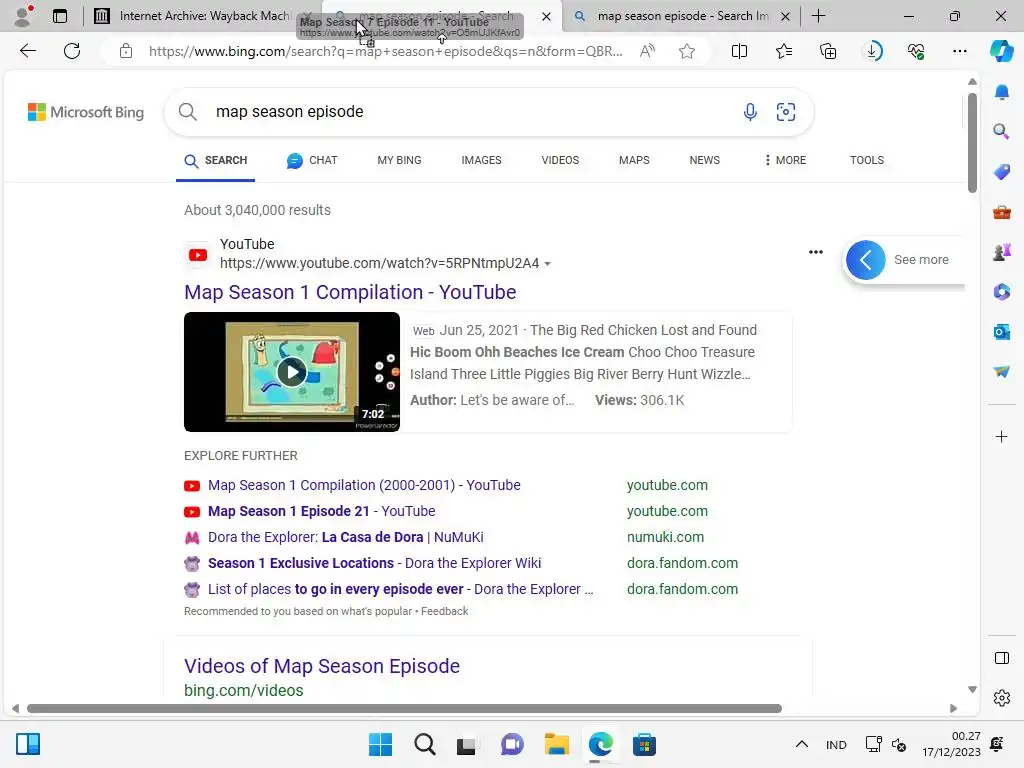Image resolution: width=1024 pixels, height=768 pixels.
Task: Open the Downloads icon
Action: tap(872, 51)
